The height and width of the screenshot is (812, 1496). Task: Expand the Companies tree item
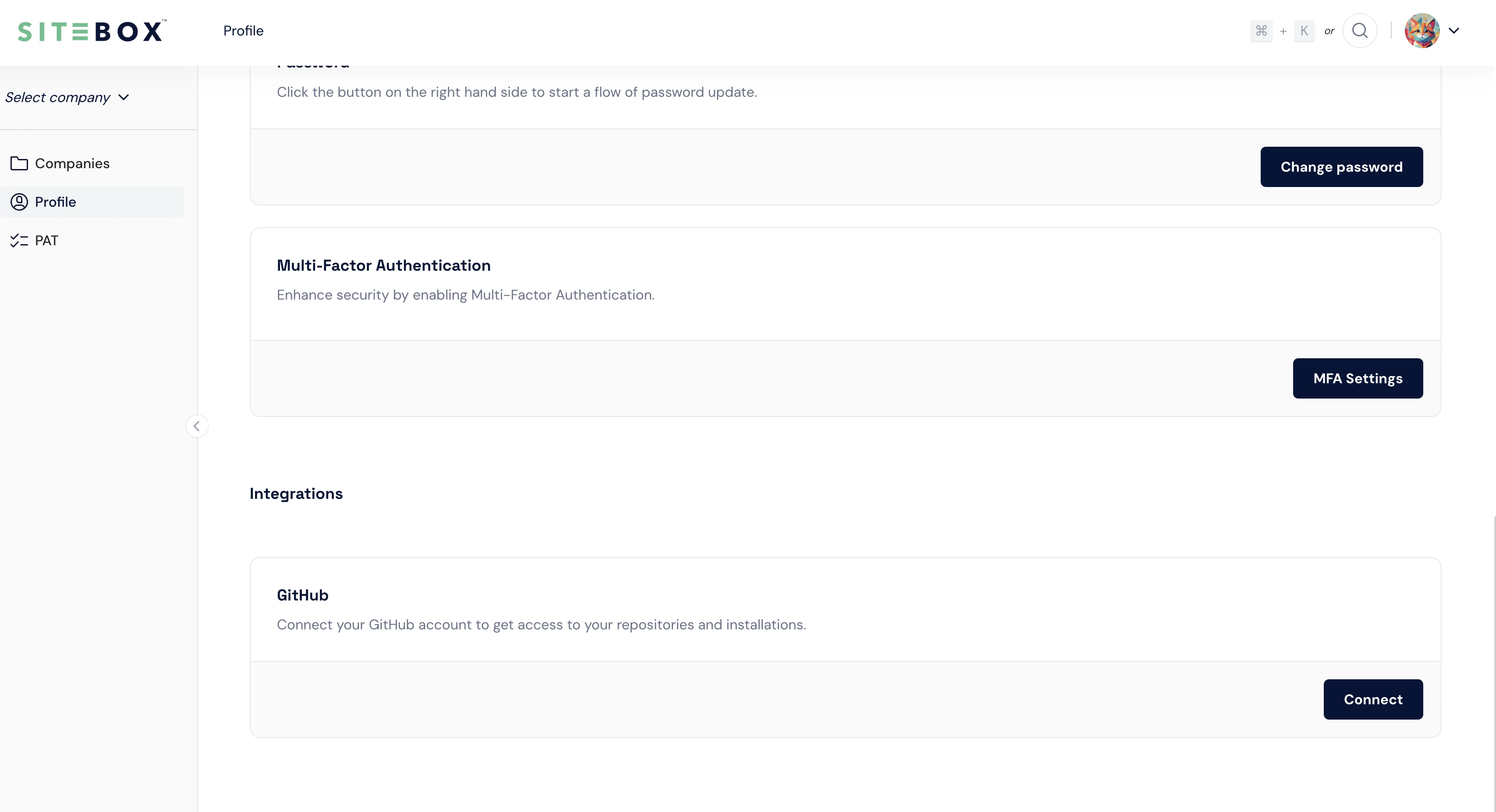tap(72, 163)
